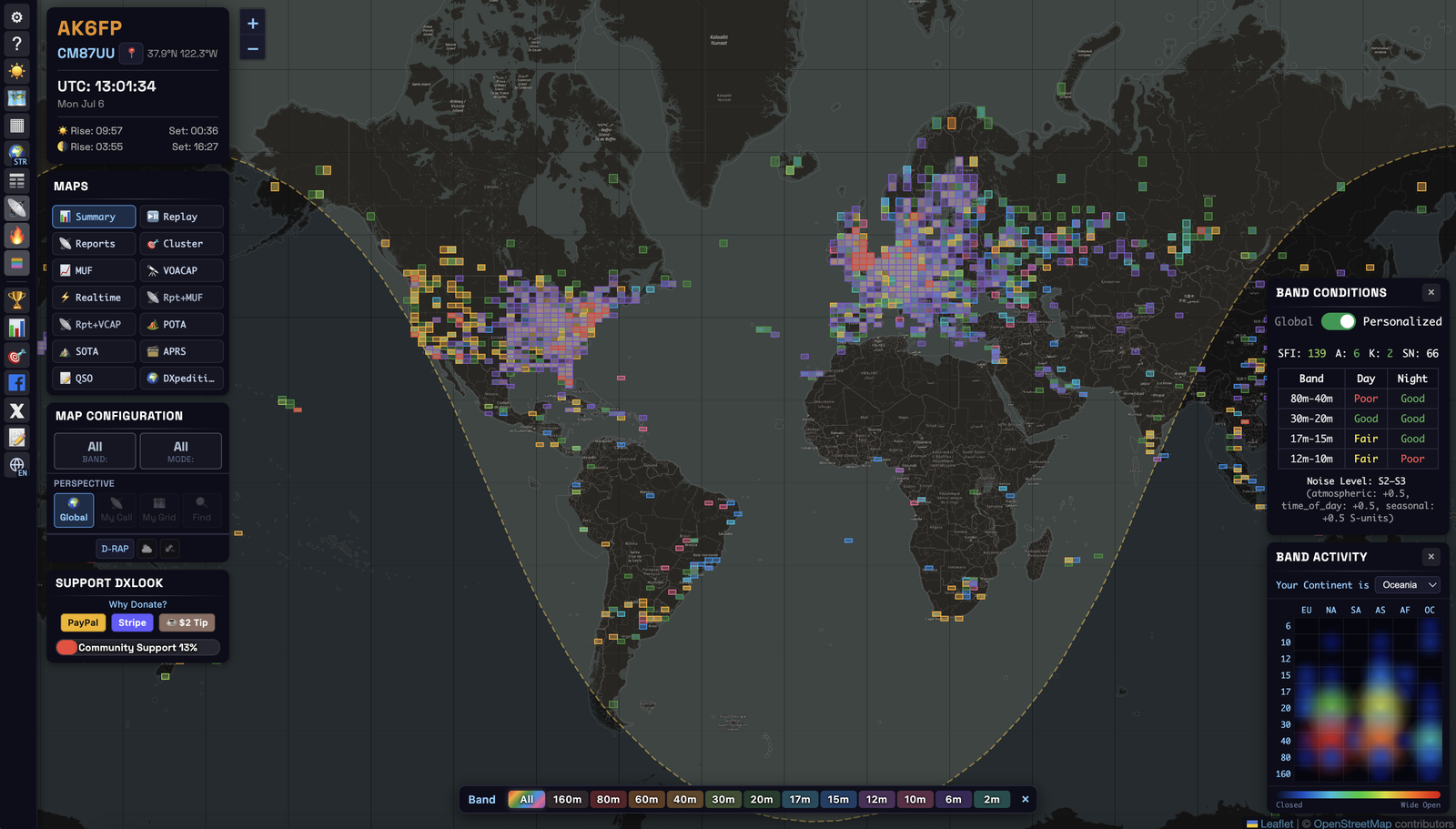Open the All MODE selector
1456x829 pixels.
[x=180, y=451]
